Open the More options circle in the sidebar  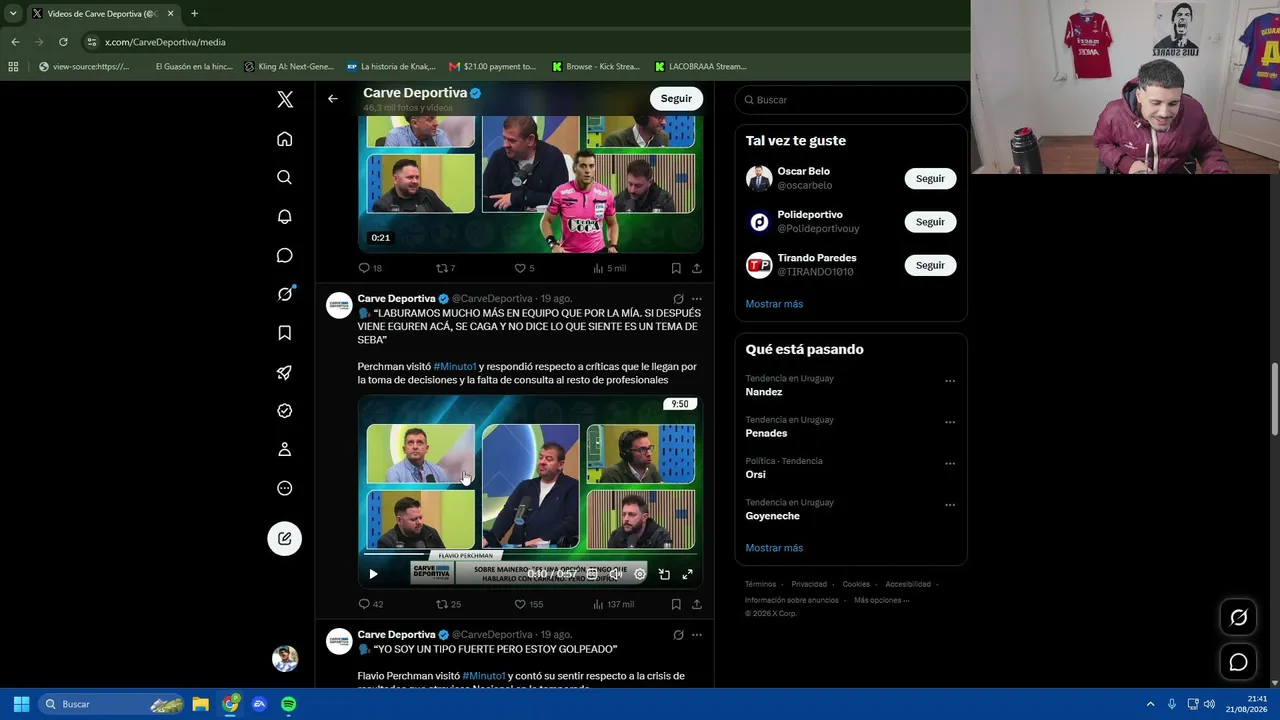click(x=285, y=488)
